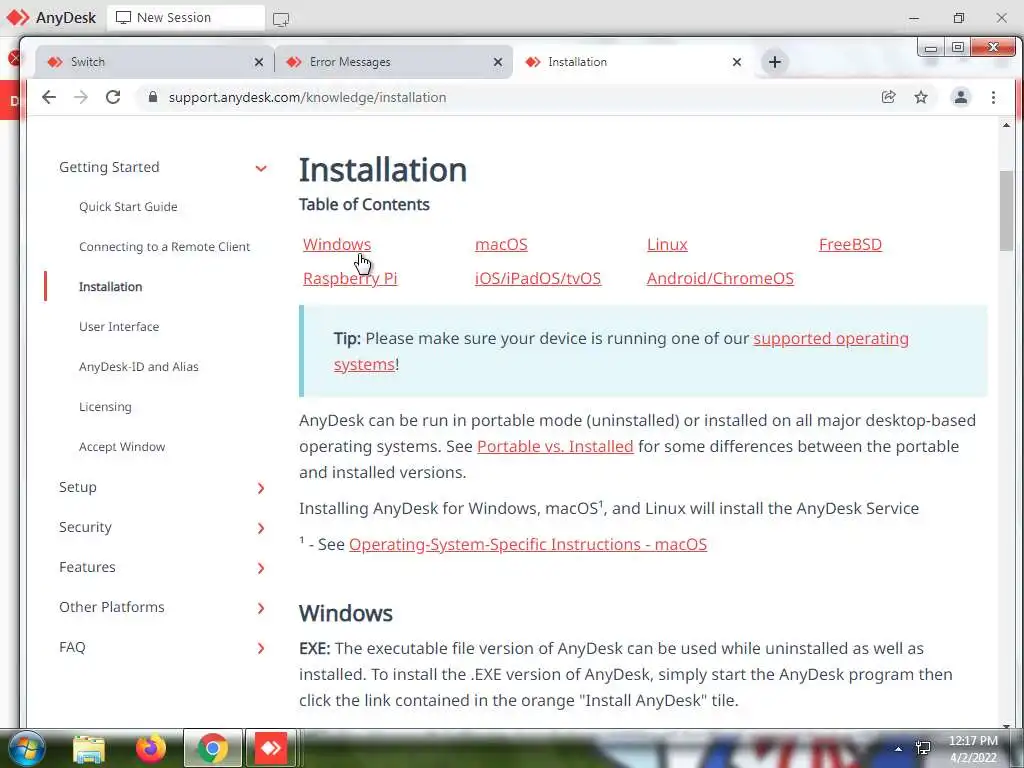Launch Firefox from the taskbar
The height and width of the screenshot is (768, 1024).
(151, 749)
